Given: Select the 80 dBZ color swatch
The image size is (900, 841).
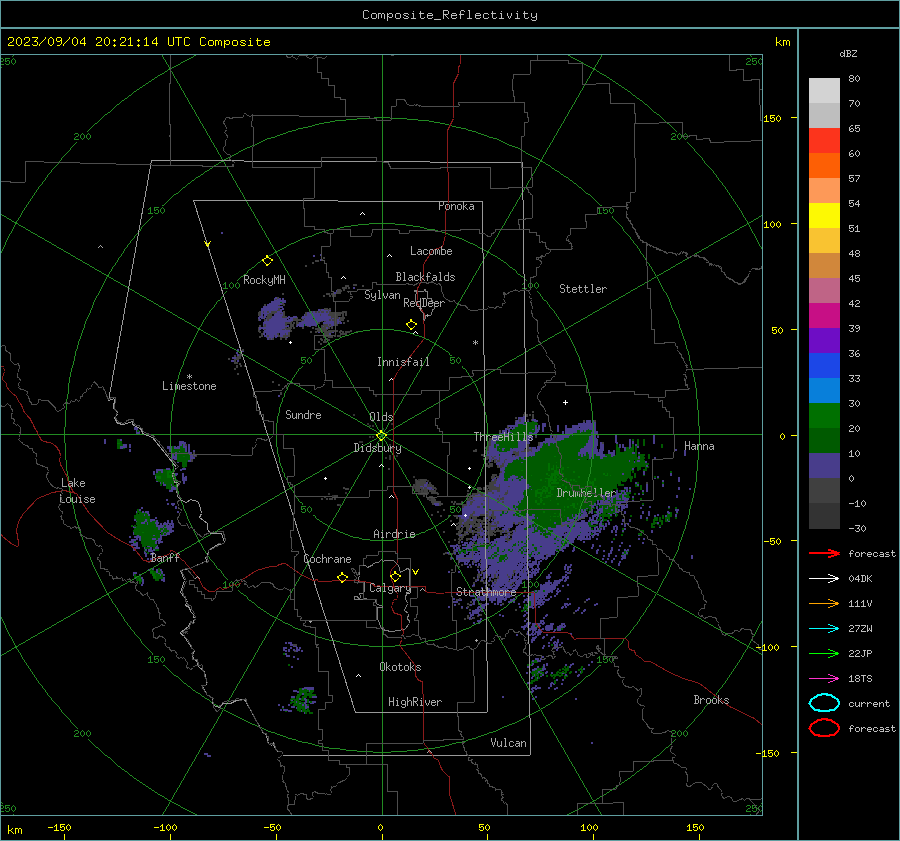Looking at the screenshot, I should pyautogui.click(x=824, y=90).
